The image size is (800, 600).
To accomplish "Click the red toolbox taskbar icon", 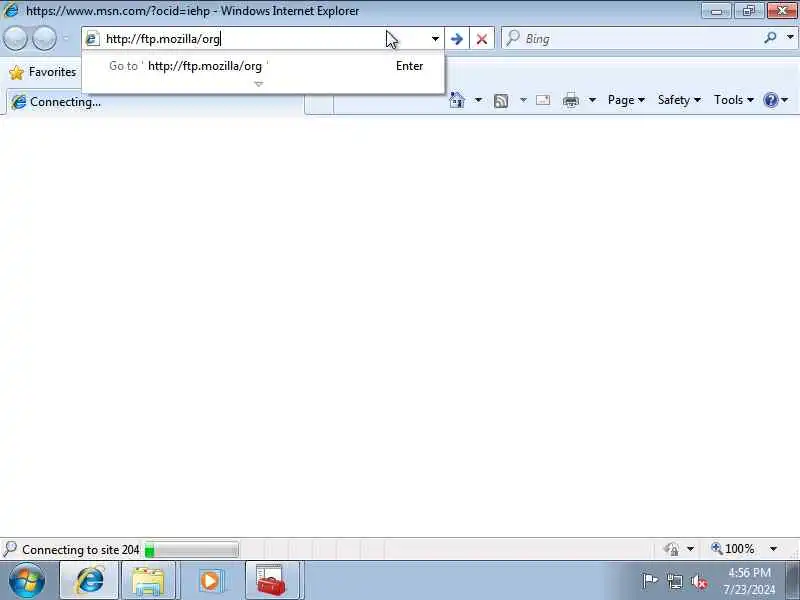I will coord(271,581).
